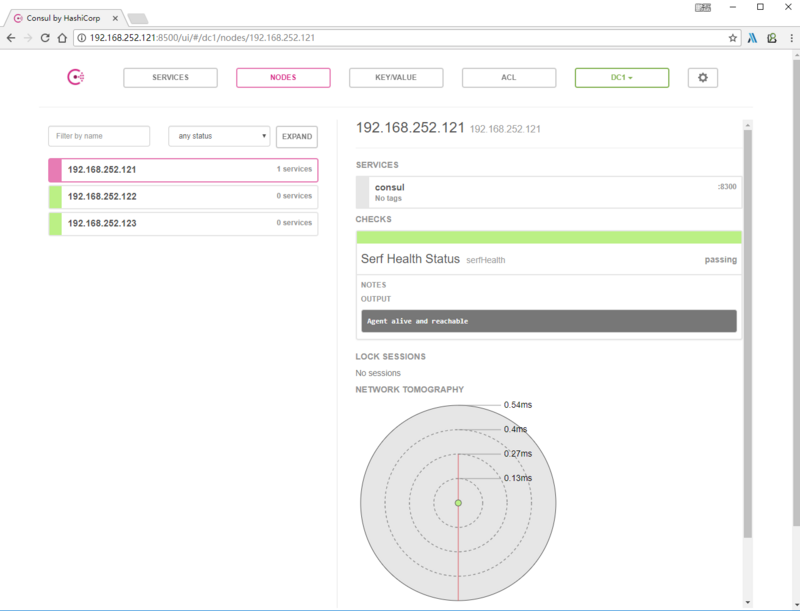Viewport: 800px width, 611px height.
Task: Open the Key/Value tab
Action: click(395, 78)
